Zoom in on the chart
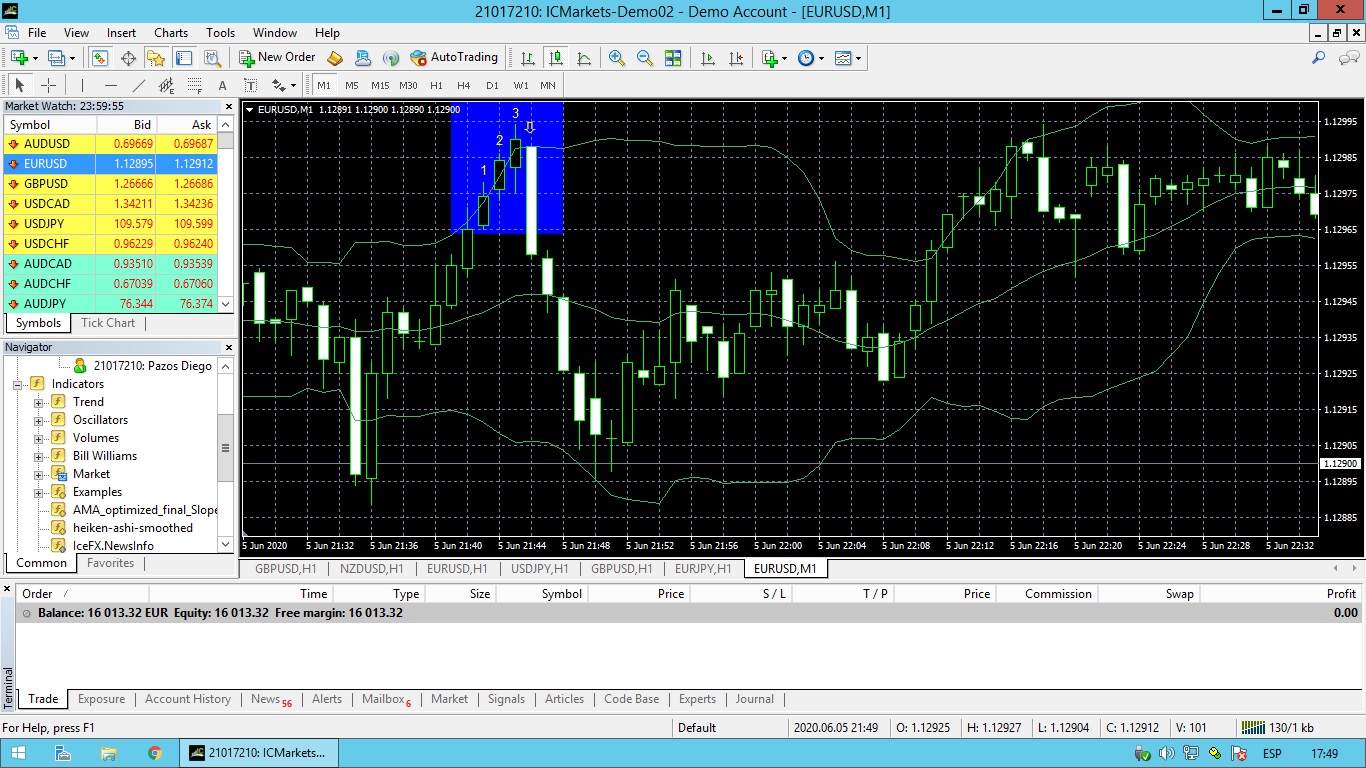The width and height of the screenshot is (1366, 768). pyautogui.click(x=617, y=58)
